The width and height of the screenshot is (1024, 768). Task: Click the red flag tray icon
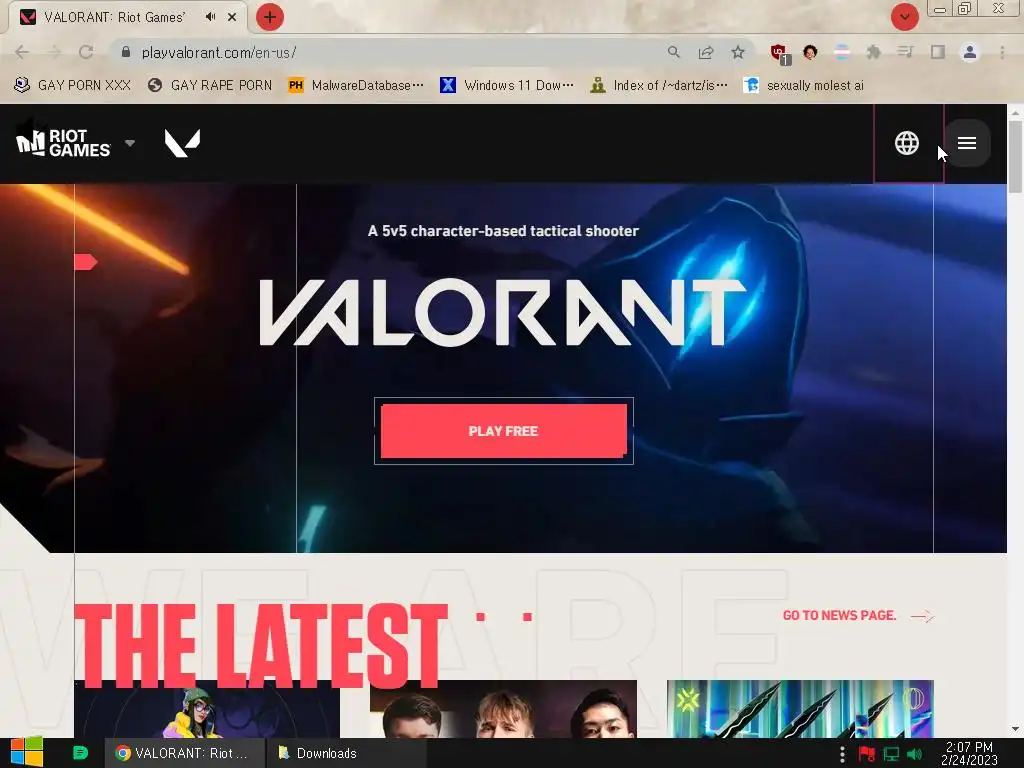coord(867,754)
